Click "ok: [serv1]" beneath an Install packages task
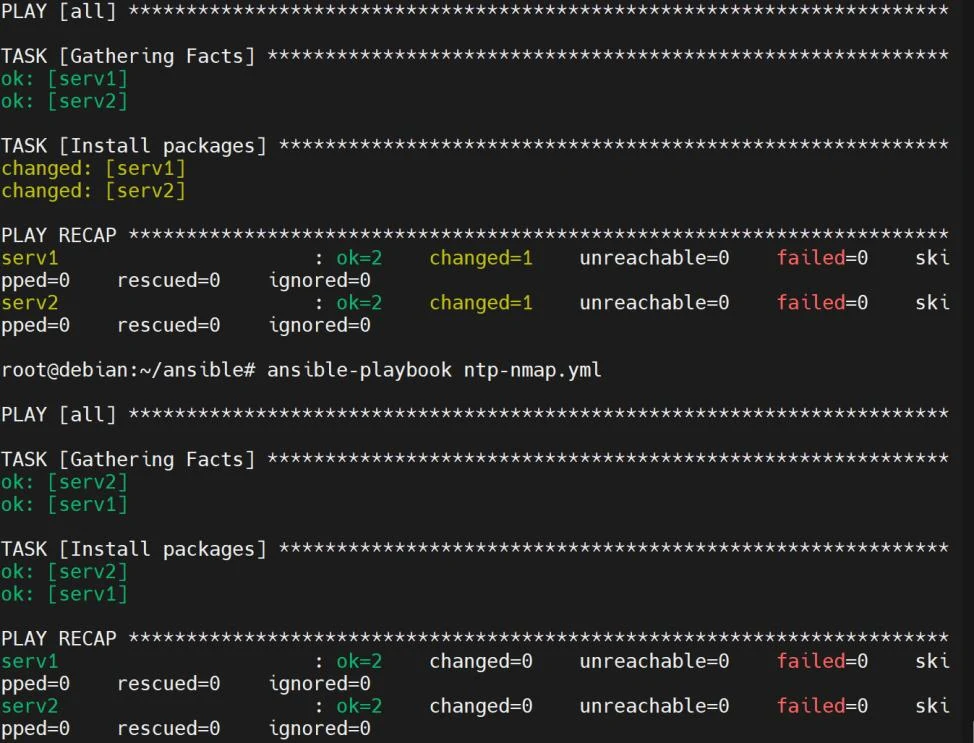This screenshot has width=974, height=743. (x=65, y=594)
